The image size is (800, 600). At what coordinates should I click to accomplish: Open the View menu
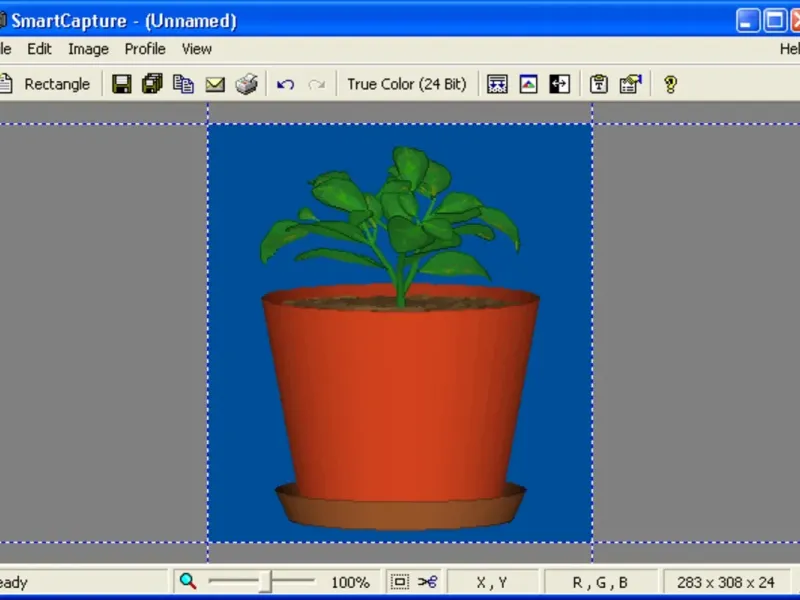coord(196,48)
